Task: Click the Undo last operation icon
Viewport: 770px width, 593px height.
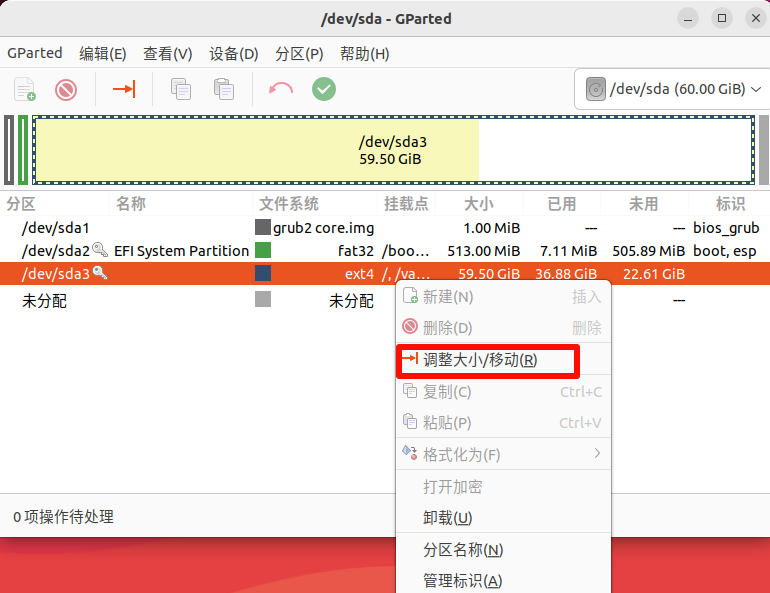Action: tap(281, 89)
